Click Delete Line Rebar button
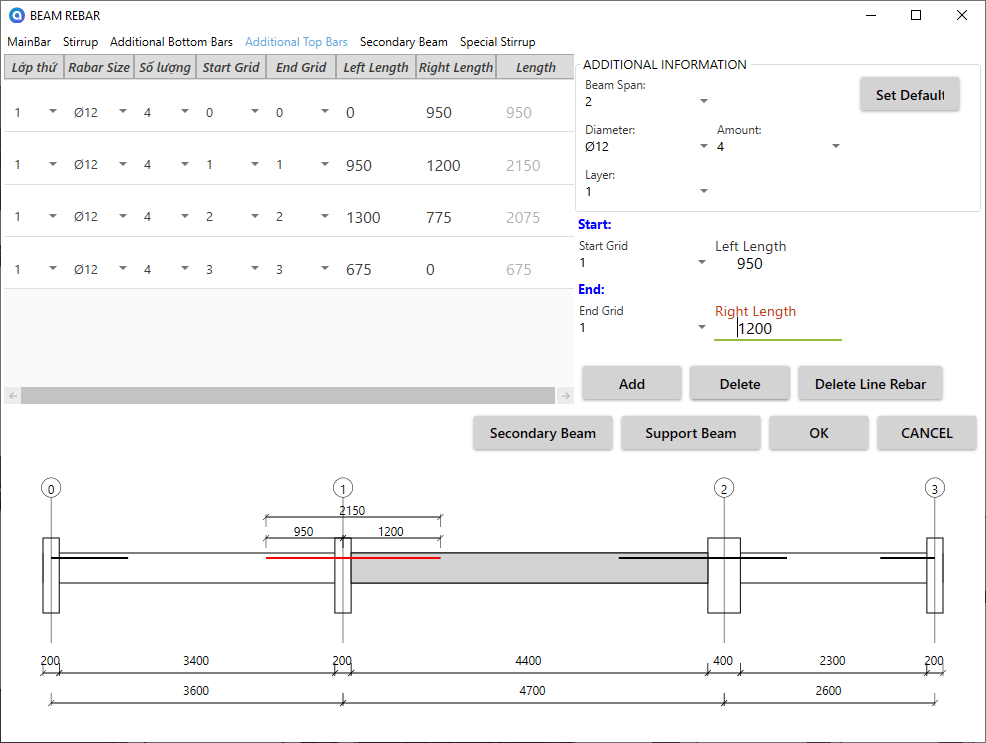This screenshot has width=986, height=743. pyautogui.click(x=870, y=383)
